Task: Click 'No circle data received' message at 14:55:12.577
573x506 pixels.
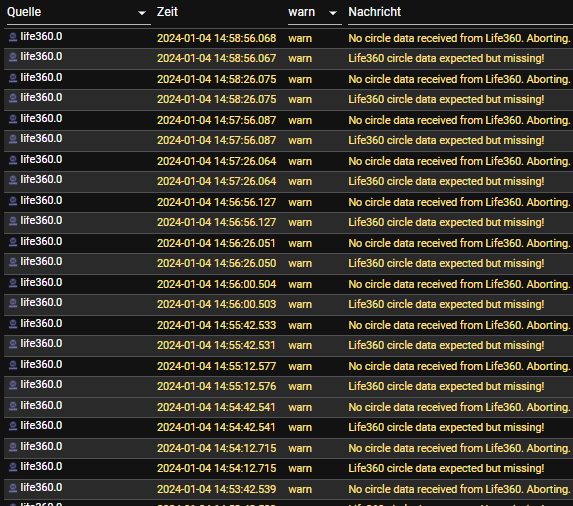Action: tap(459, 366)
